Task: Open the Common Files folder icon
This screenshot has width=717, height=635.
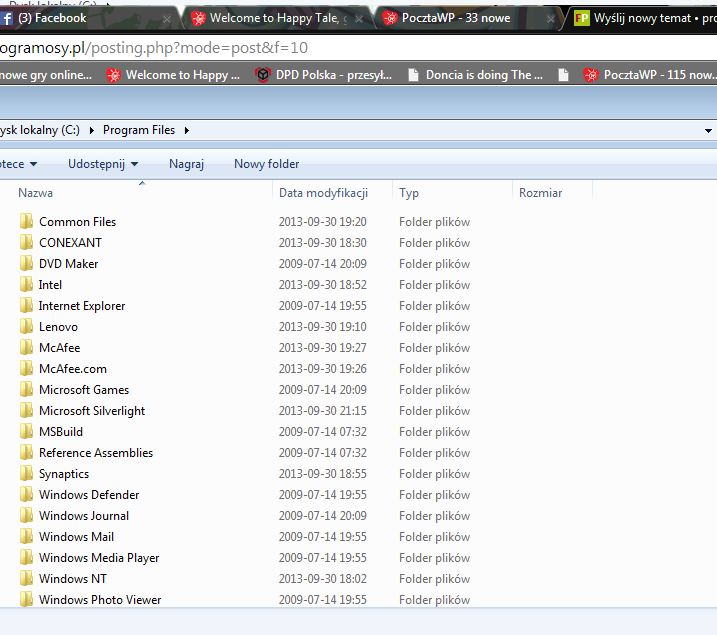Action: point(27,222)
